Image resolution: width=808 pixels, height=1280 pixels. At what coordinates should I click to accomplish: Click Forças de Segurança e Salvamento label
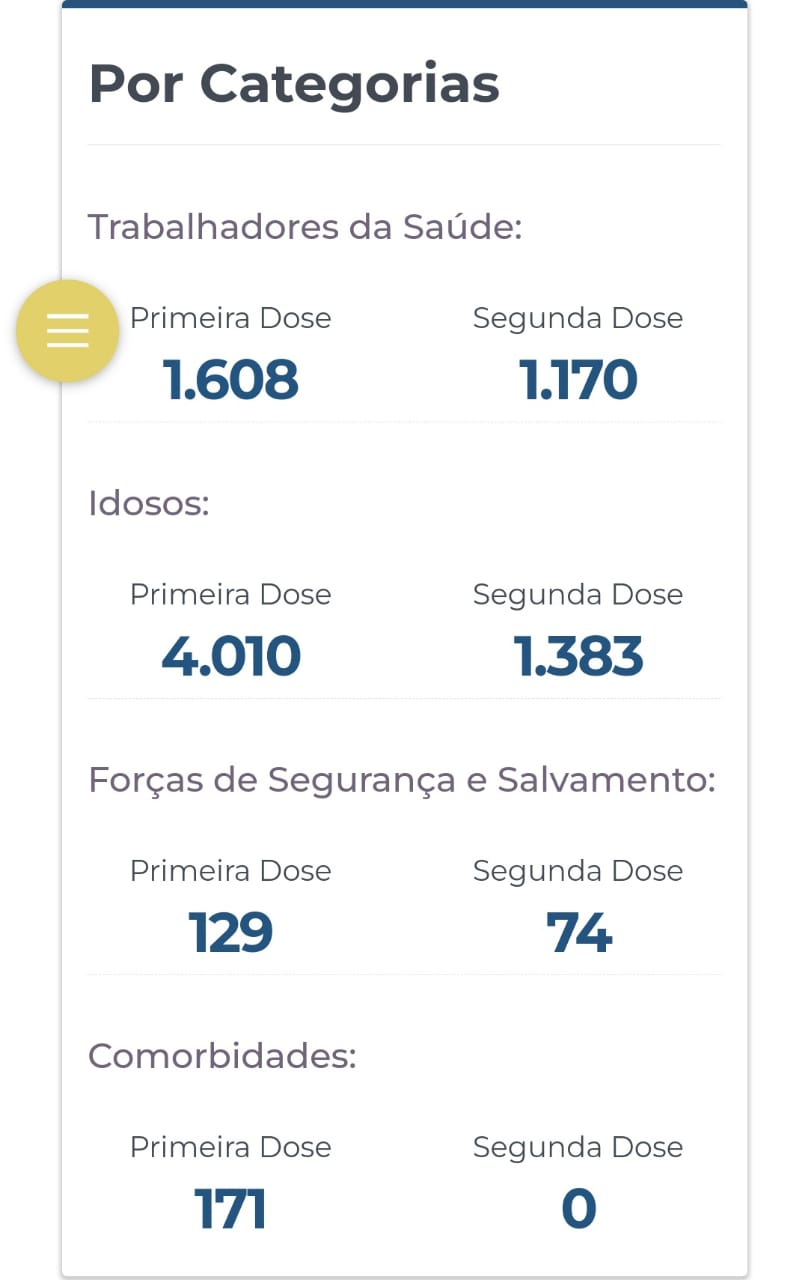coord(402,780)
